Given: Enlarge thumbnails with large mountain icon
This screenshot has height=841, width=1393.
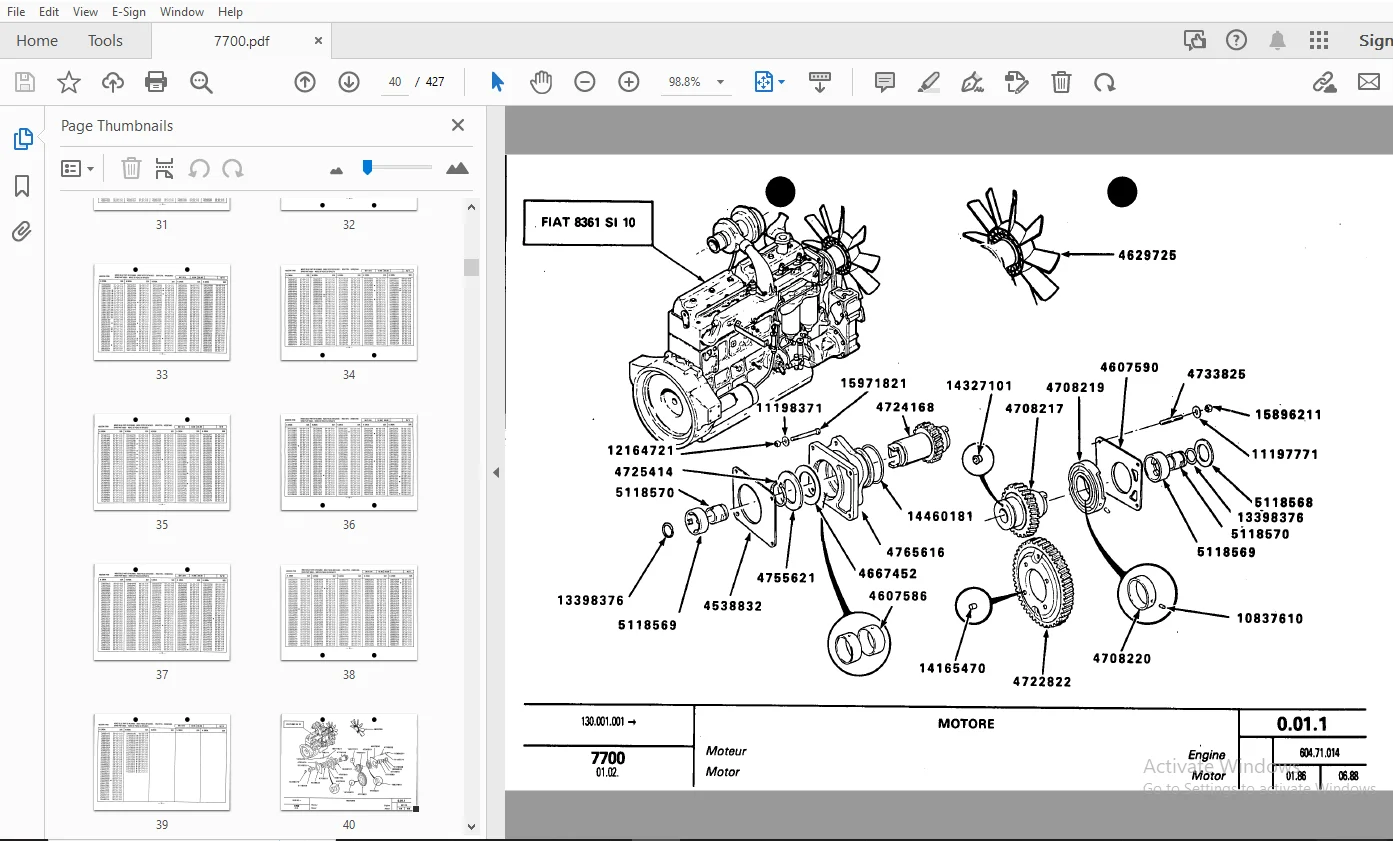Looking at the screenshot, I should [458, 168].
